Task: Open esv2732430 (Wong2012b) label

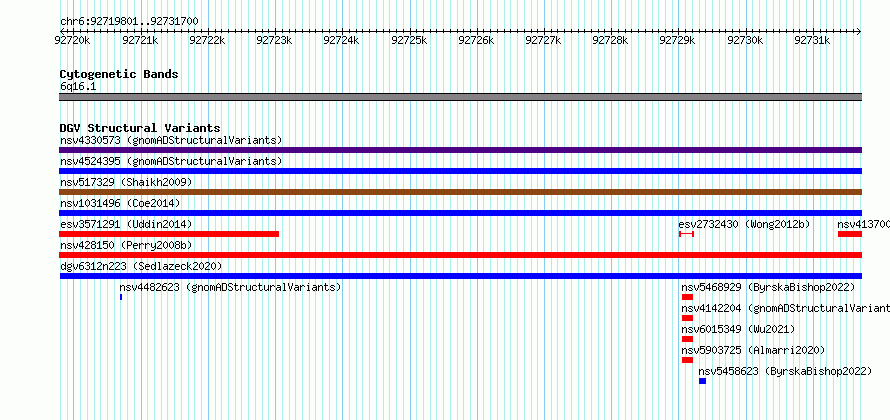Action: pos(744,224)
